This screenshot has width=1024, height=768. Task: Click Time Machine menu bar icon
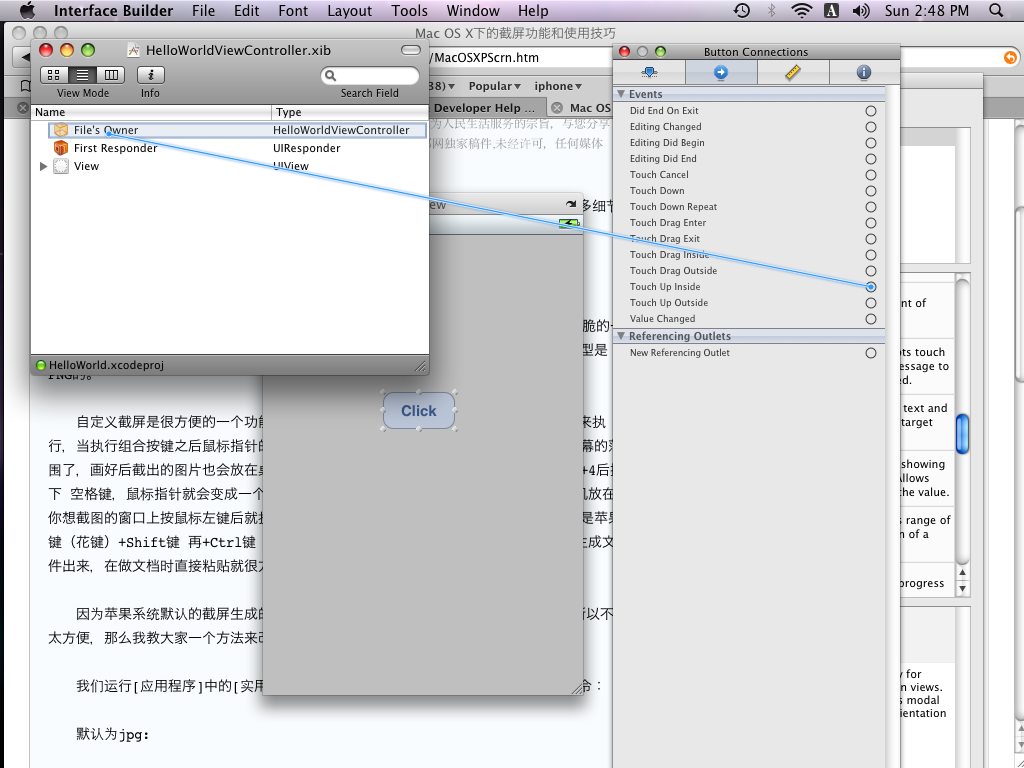741,10
